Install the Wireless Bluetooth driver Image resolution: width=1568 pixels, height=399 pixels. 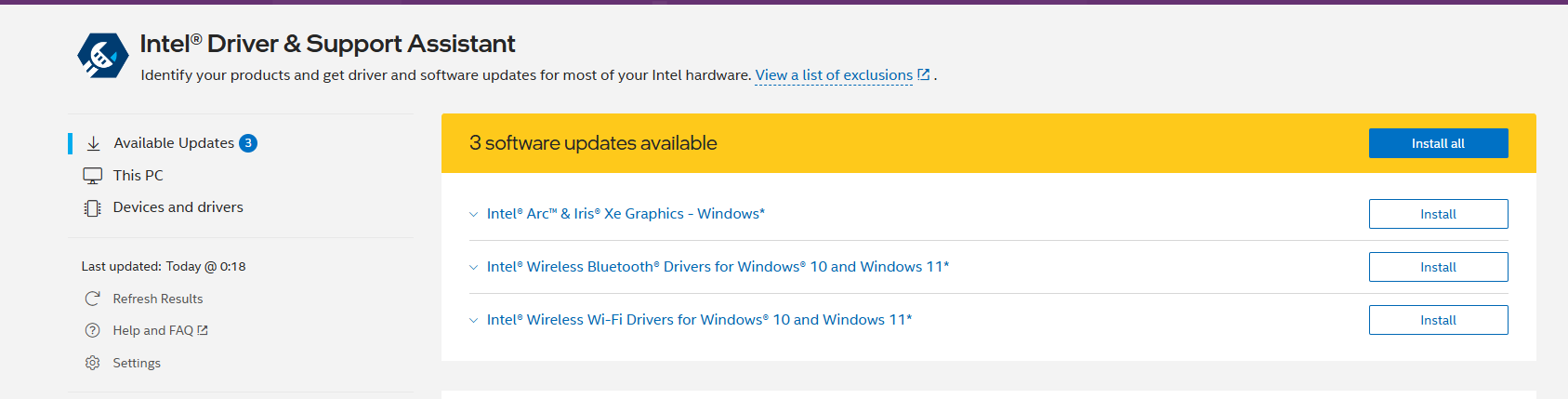(1438, 267)
